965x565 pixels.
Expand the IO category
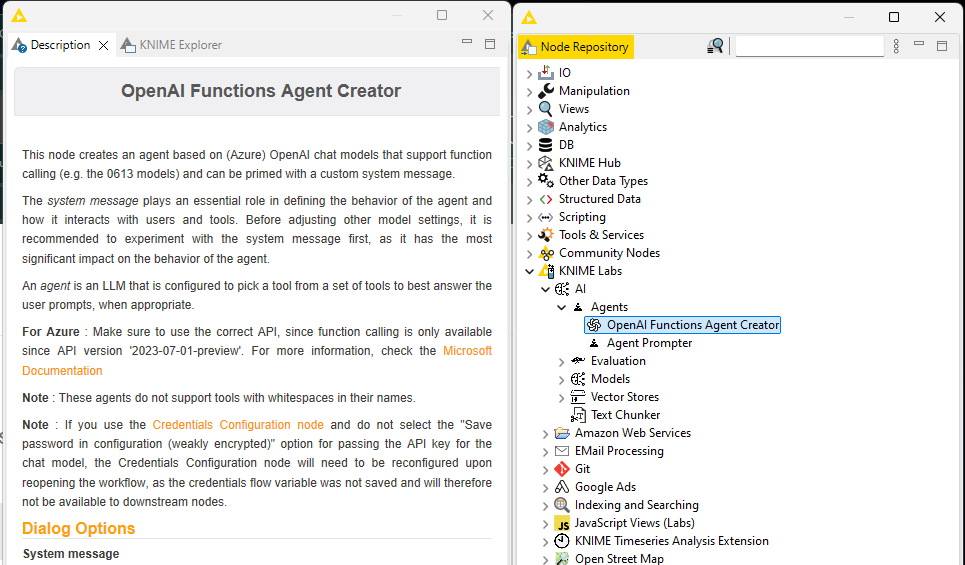click(x=529, y=74)
